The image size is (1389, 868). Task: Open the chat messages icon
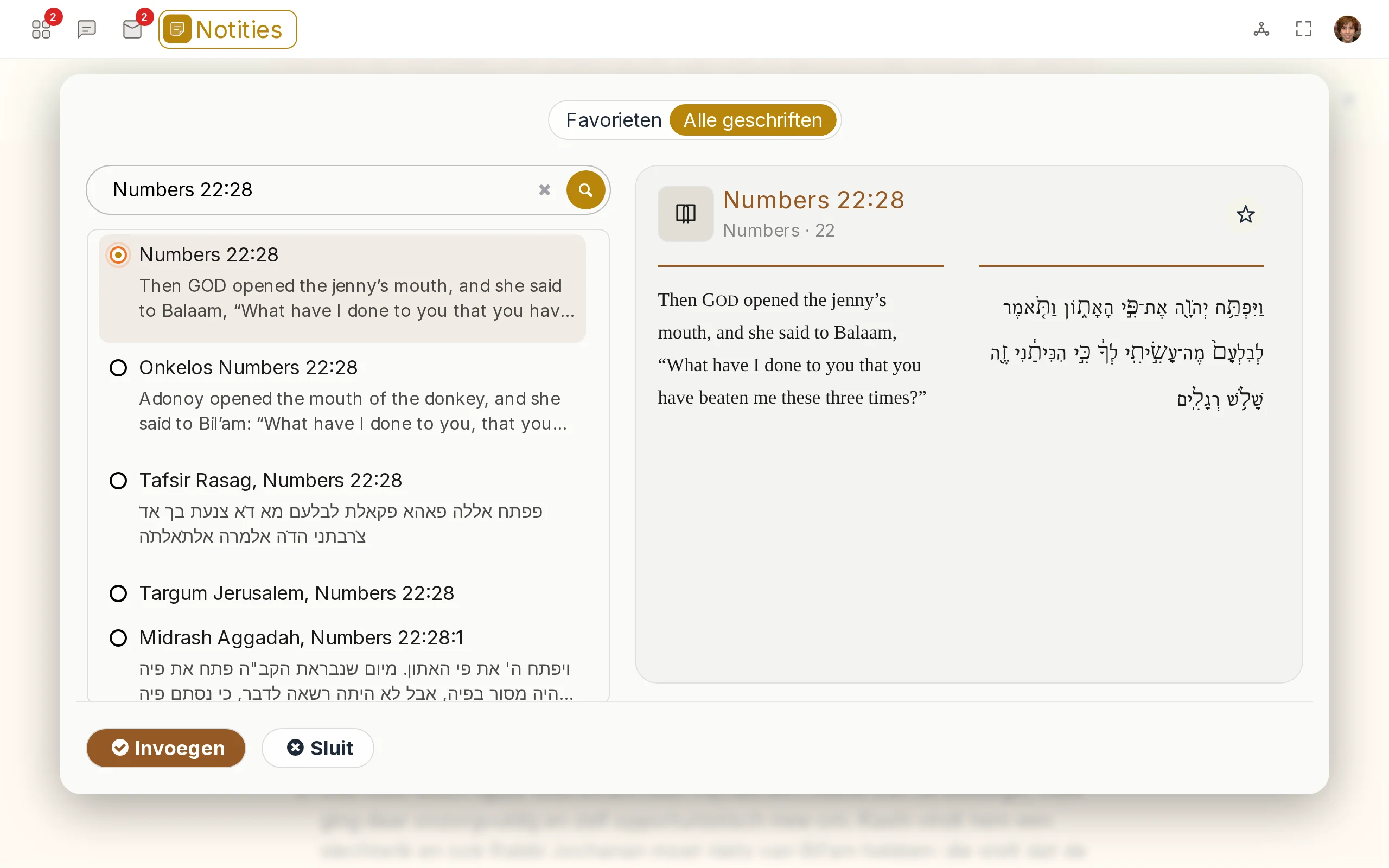click(87, 29)
